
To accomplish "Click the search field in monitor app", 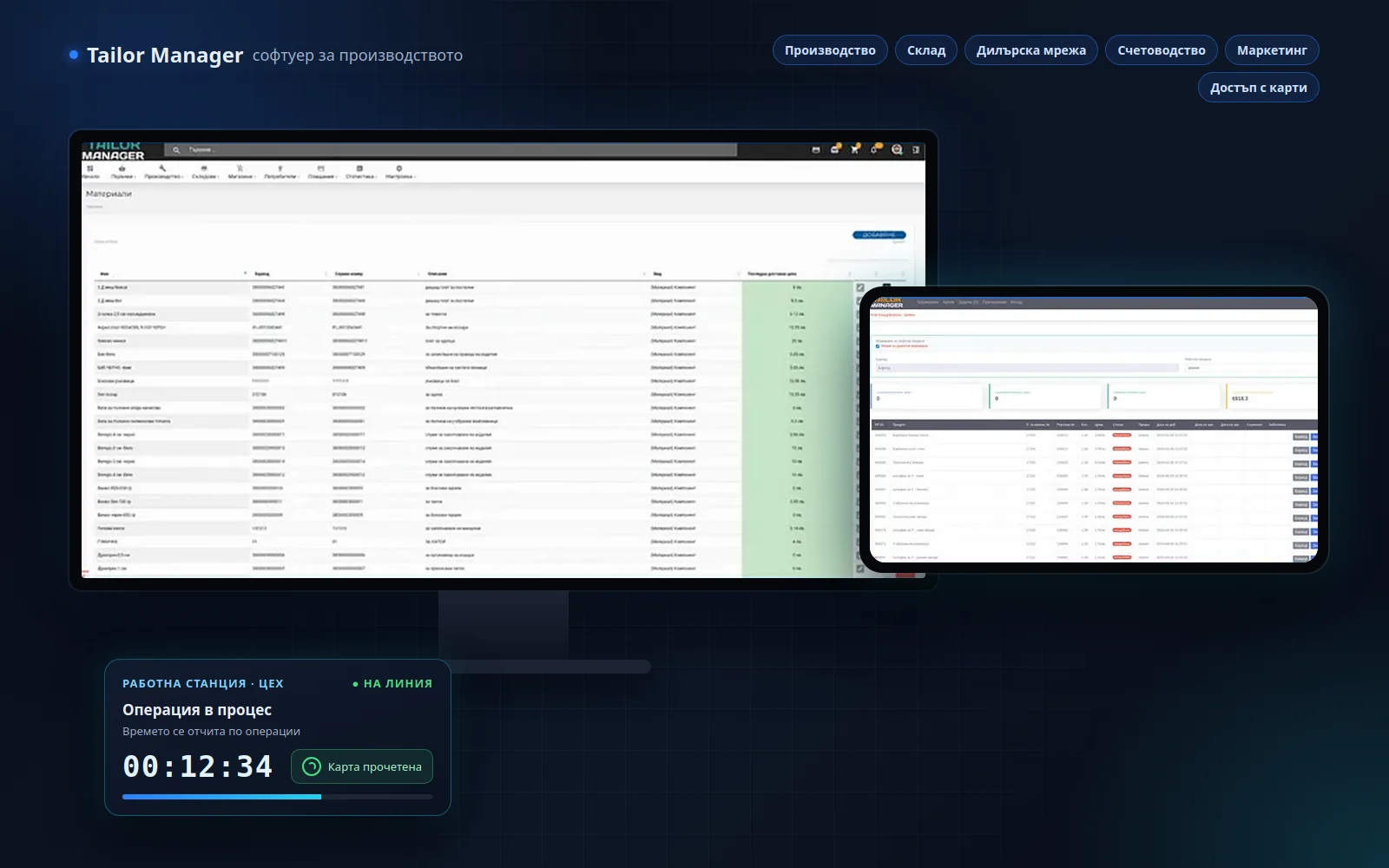I will [451, 149].
